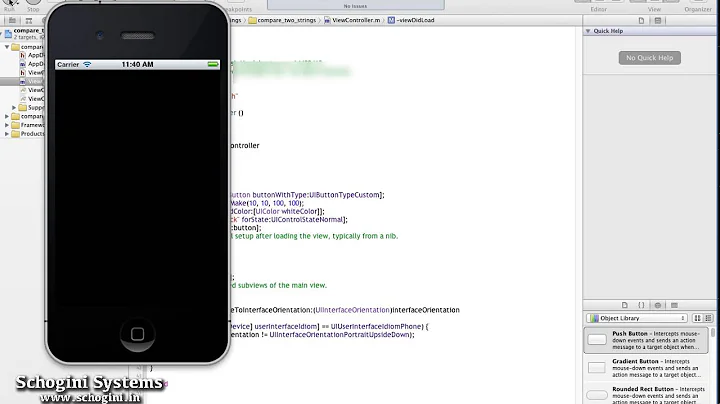Open File inspector tab in utilities pane
The height and width of the screenshot is (404, 720).
641,21
